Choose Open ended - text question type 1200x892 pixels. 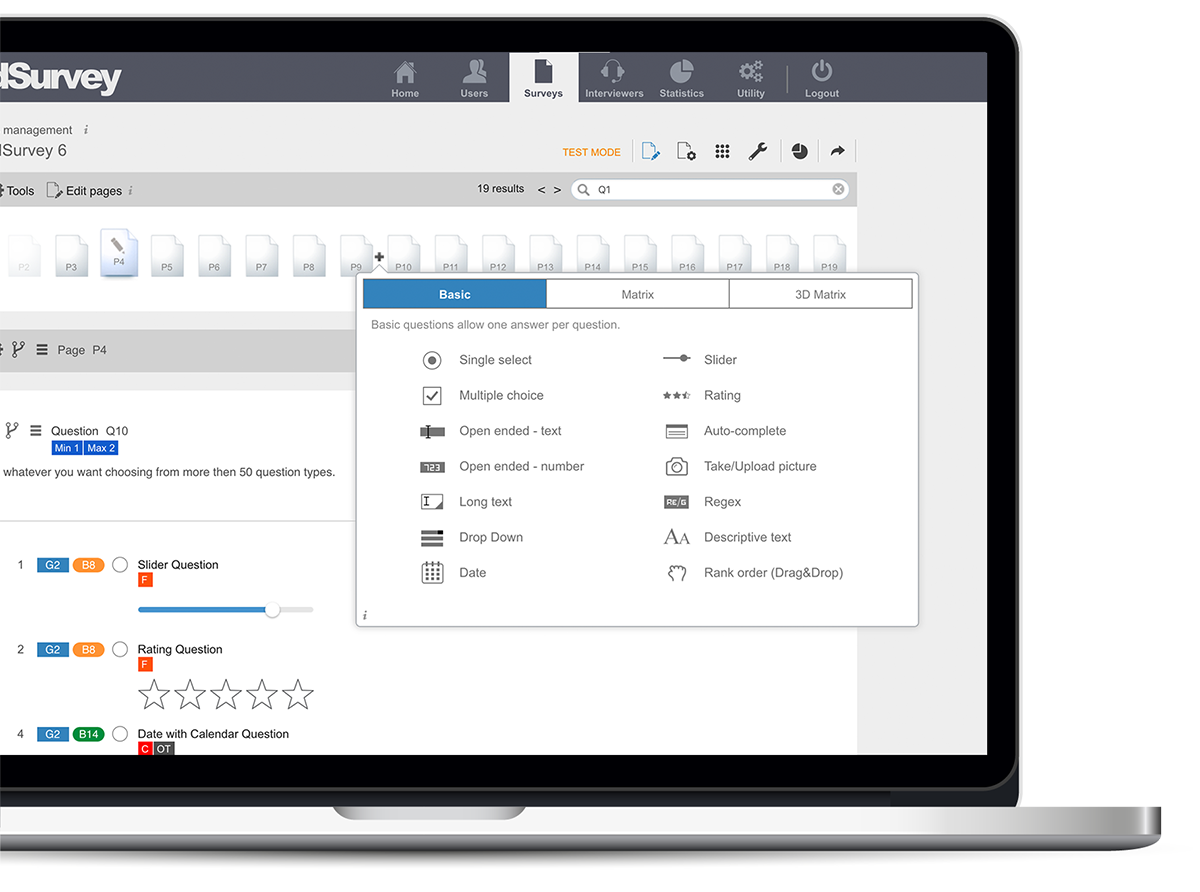pos(491,431)
